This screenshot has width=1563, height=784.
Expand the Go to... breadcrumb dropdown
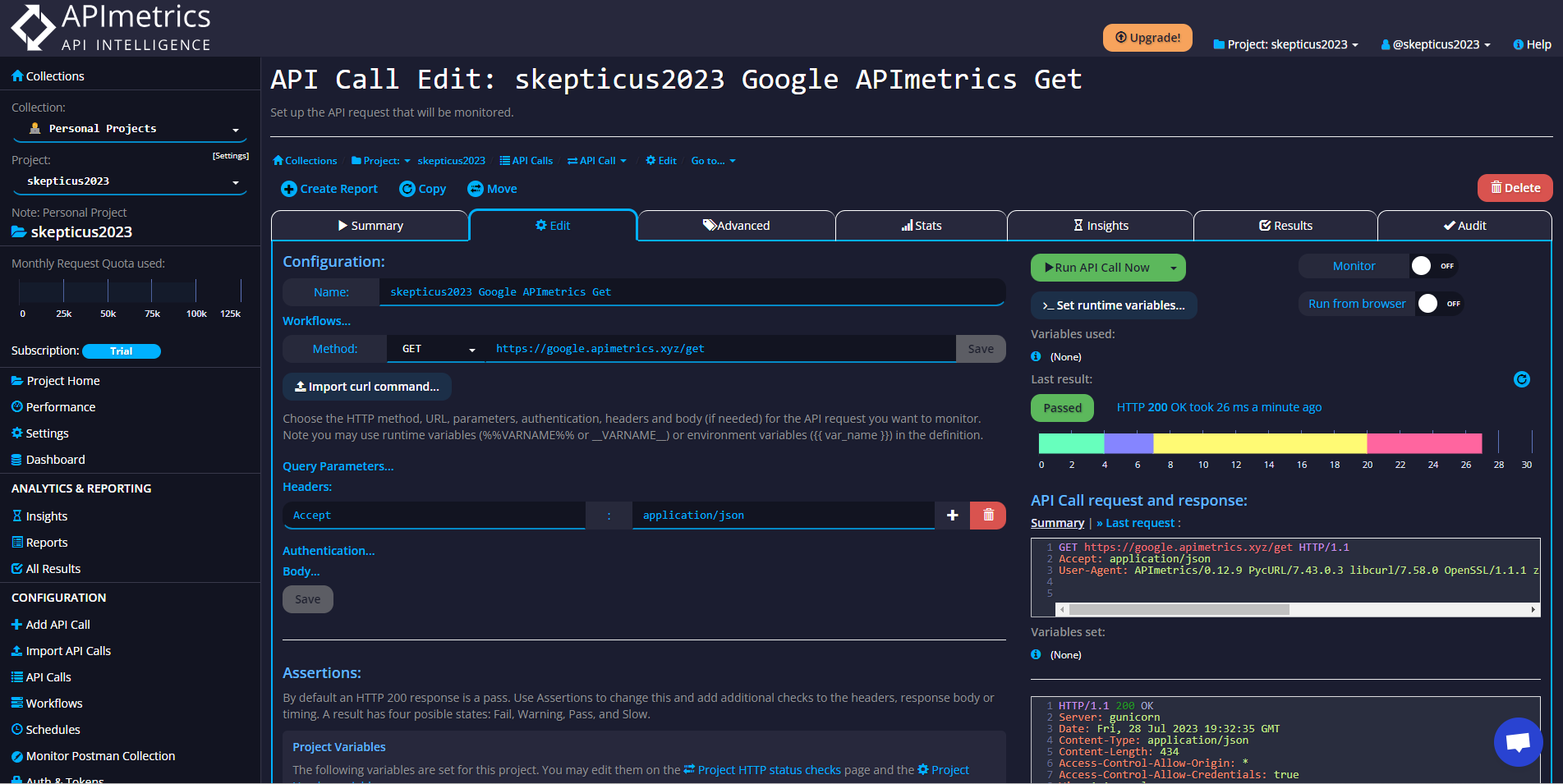714,161
